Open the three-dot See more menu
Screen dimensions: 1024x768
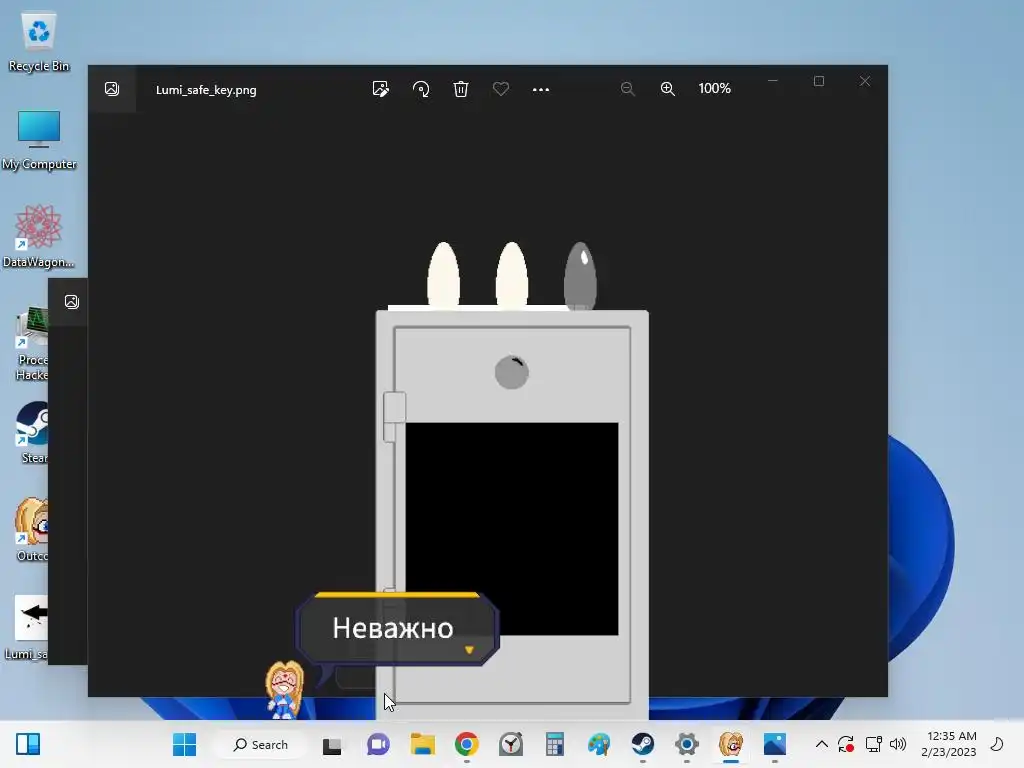click(x=541, y=89)
